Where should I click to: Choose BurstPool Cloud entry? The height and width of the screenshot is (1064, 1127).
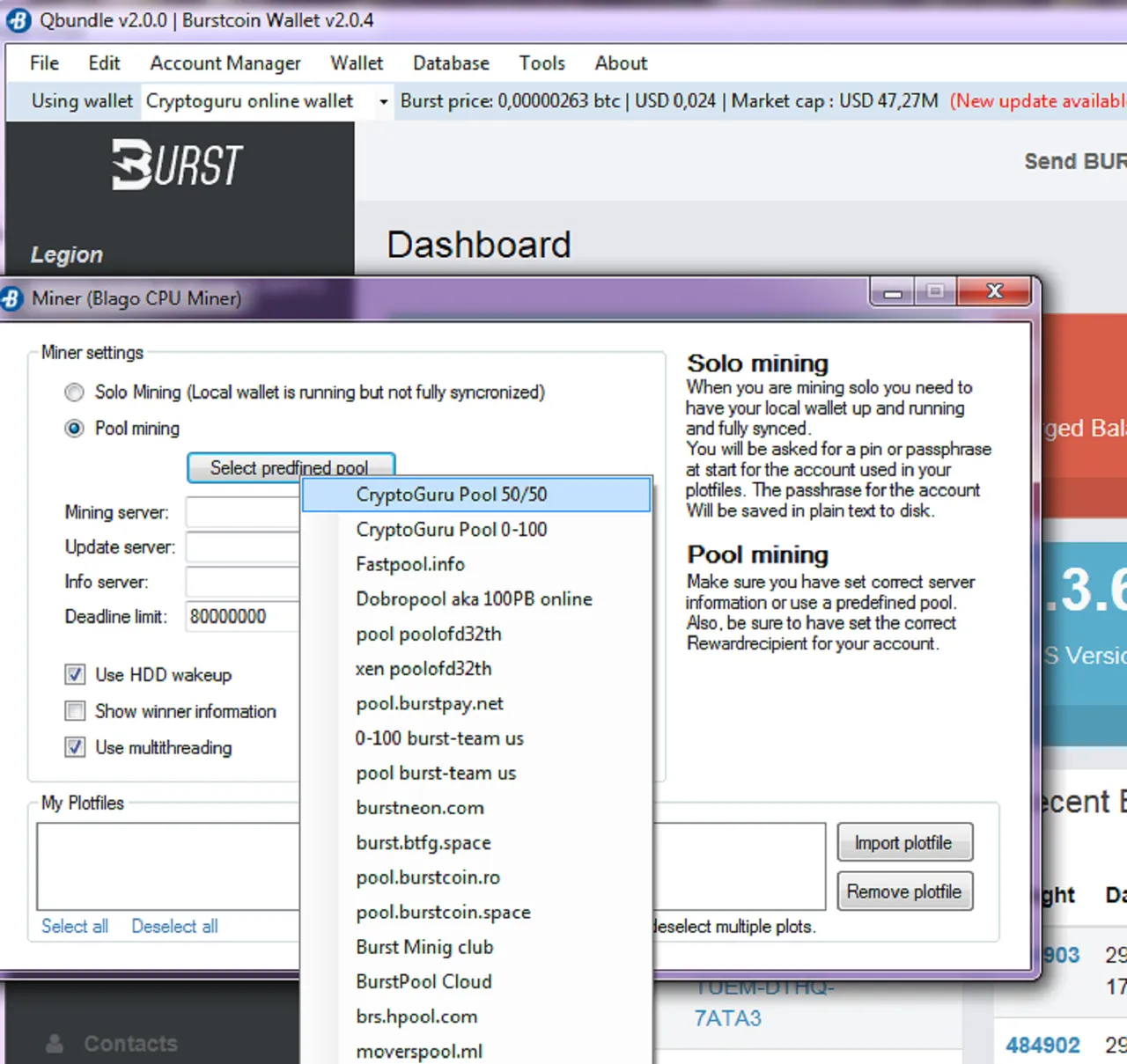tap(476, 982)
